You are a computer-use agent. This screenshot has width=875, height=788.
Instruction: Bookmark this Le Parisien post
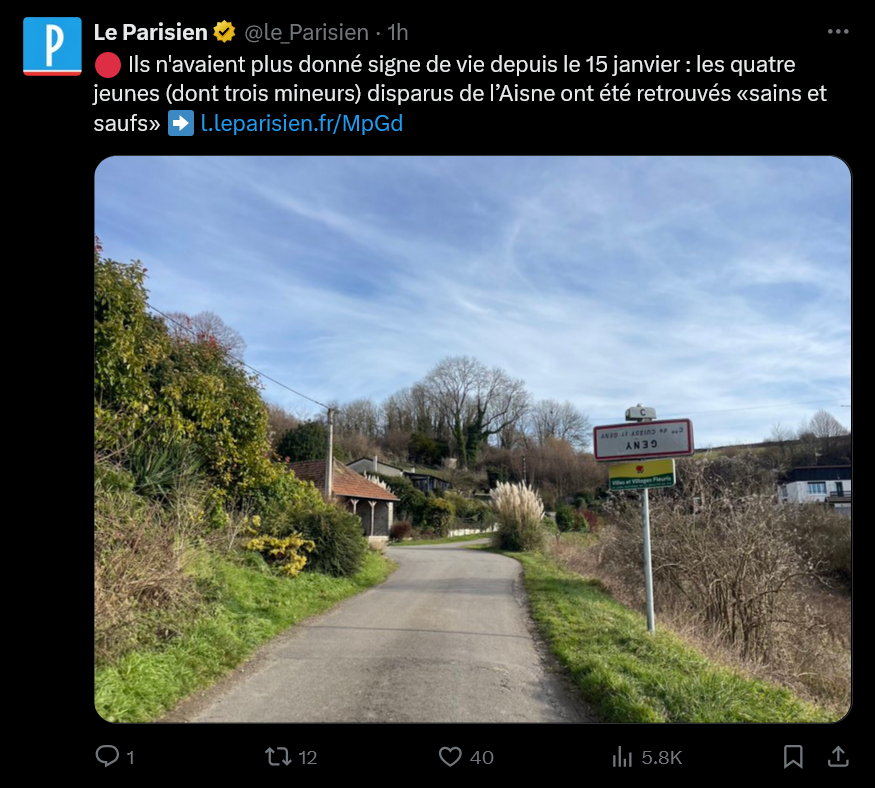click(x=793, y=757)
